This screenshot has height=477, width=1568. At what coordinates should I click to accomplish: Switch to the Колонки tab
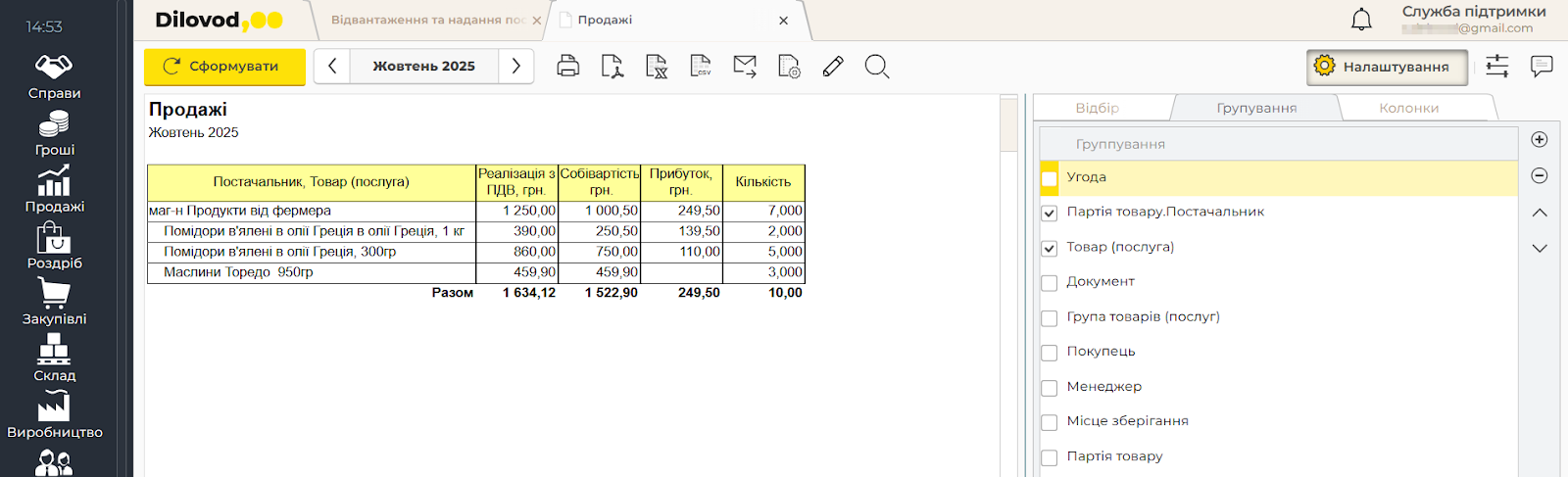pyautogui.click(x=1408, y=108)
